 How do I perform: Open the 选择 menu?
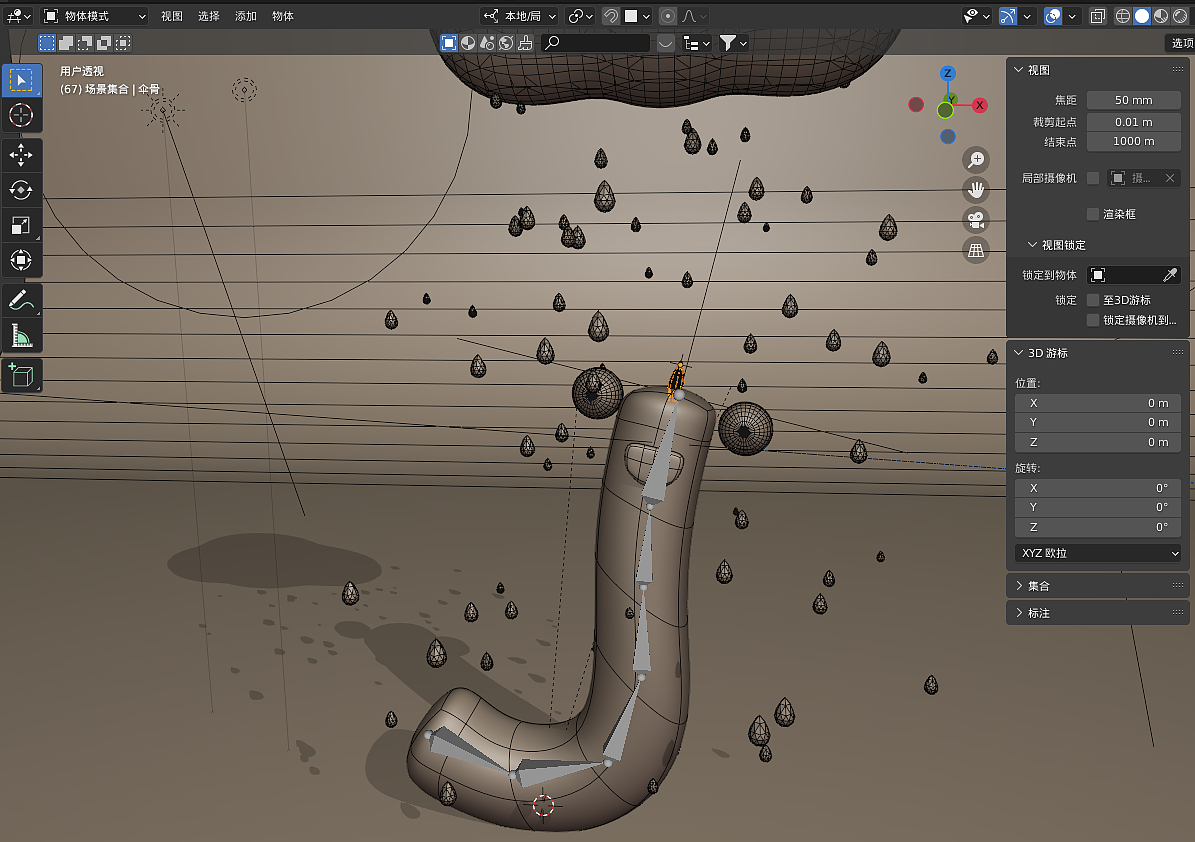[209, 16]
